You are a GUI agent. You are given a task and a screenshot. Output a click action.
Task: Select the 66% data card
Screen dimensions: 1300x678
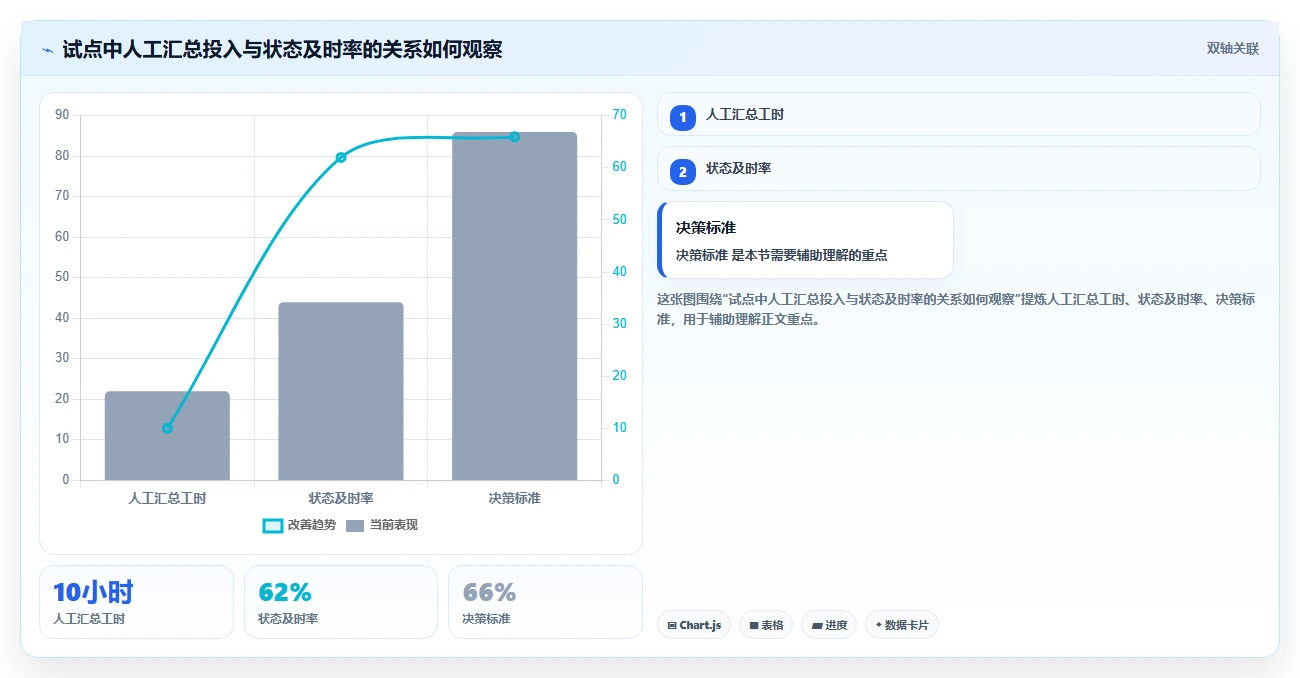pyautogui.click(x=545, y=602)
